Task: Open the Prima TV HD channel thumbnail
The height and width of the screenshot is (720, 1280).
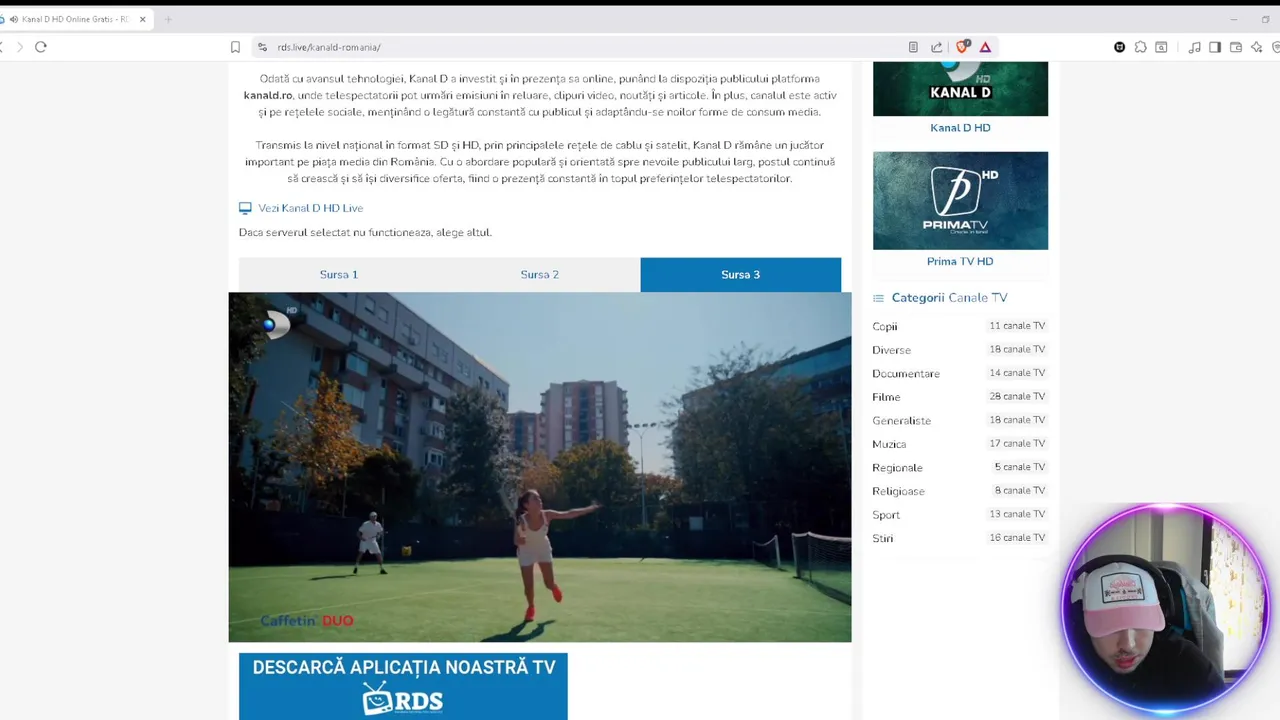Action: pyautogui.click(x=960, y=201)
